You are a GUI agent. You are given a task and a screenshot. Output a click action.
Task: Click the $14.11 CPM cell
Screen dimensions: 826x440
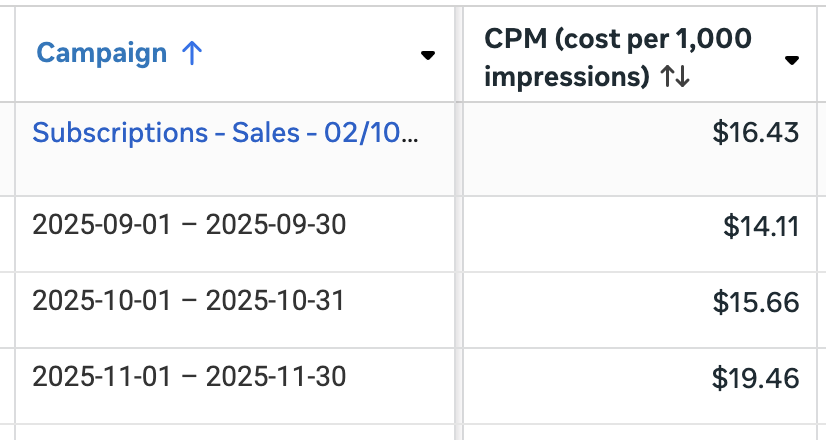[760, 226]
